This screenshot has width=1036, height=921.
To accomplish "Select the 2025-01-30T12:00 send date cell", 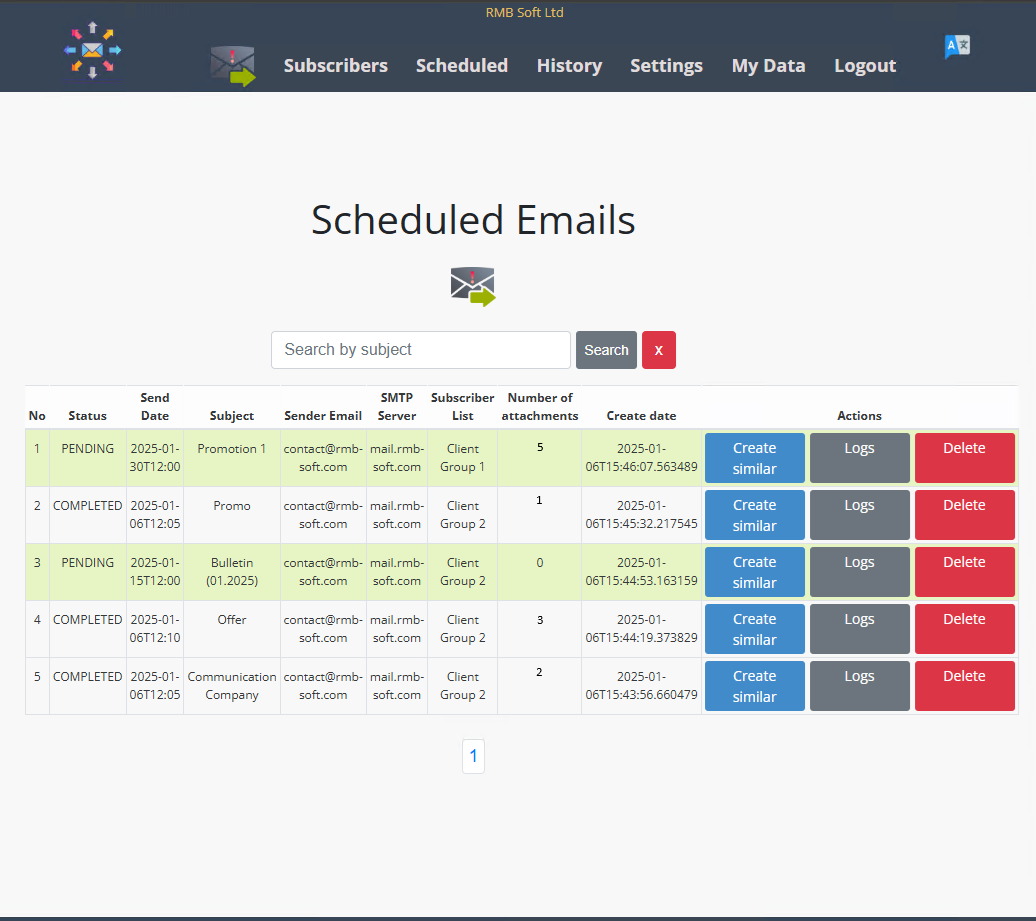I will coord(155,458).
